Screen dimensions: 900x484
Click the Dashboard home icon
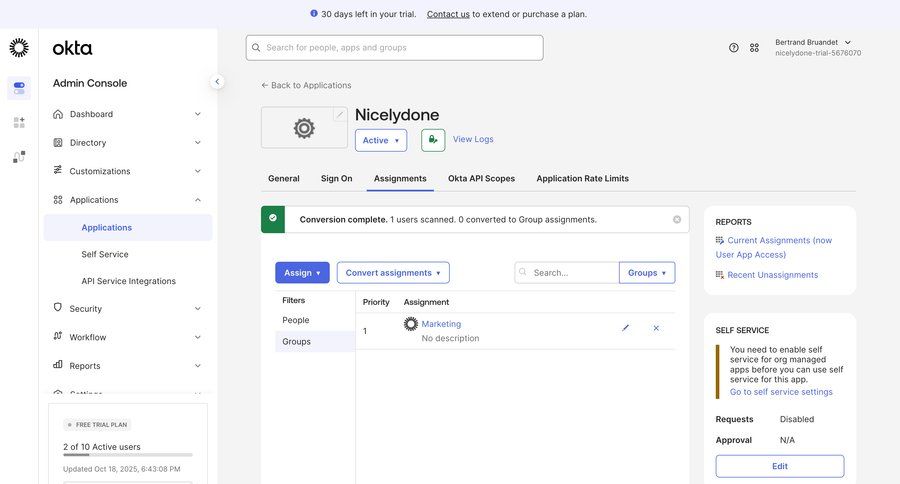[58, 114]
